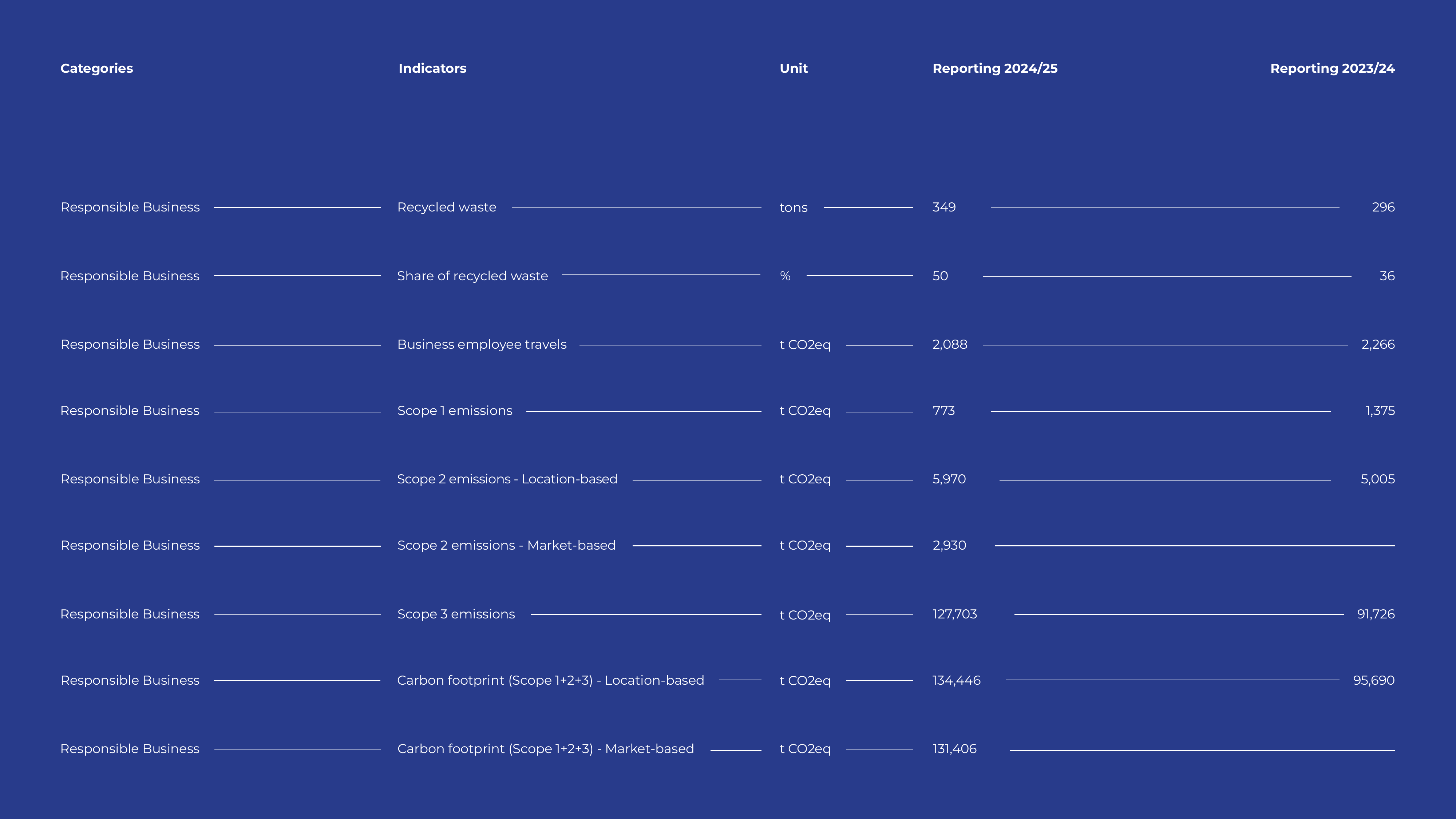The image size is (1456, 819).
Task: Click the tons unit cell
Action: pyautogui.click(x=794, y=207)
